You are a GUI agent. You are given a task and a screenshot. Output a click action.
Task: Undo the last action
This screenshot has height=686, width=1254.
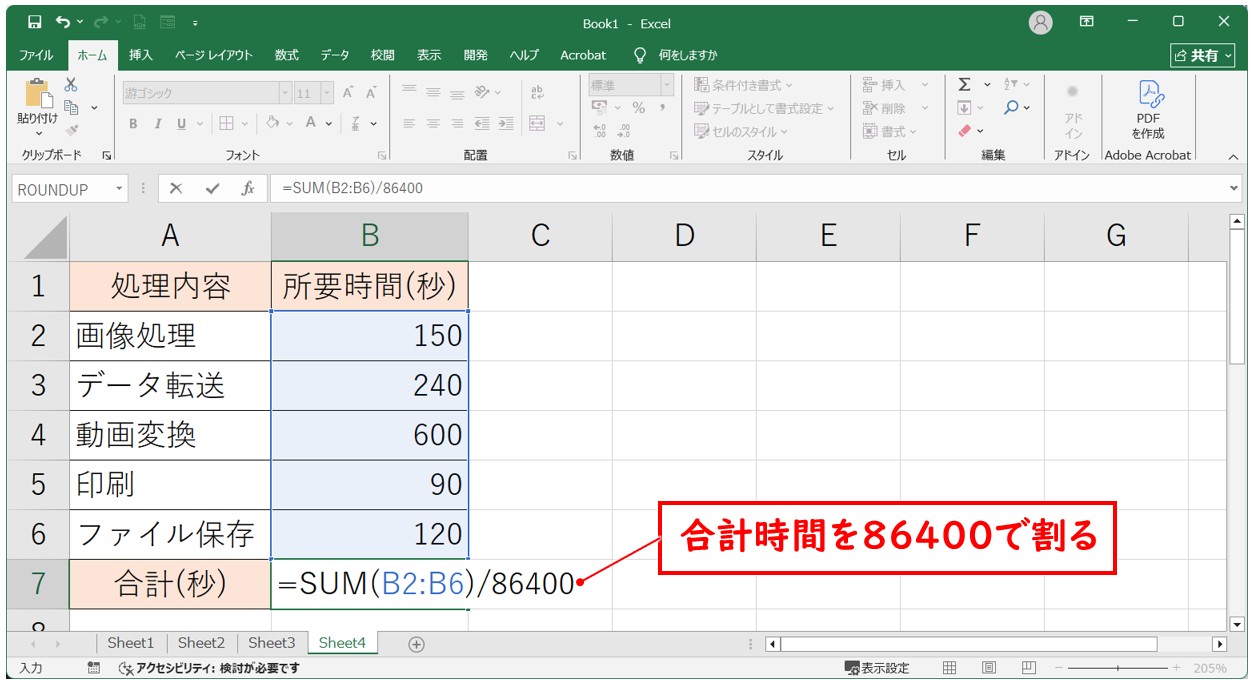click(64, 22)
